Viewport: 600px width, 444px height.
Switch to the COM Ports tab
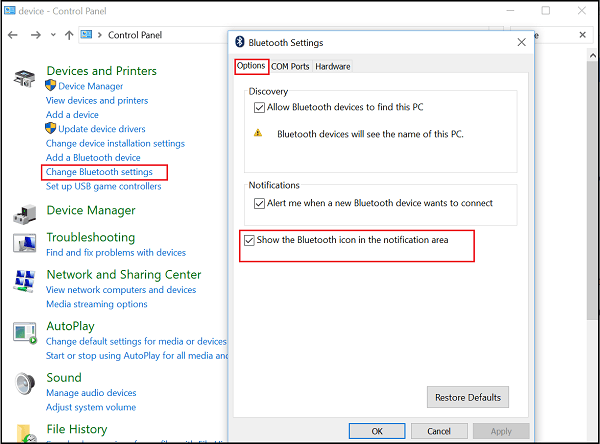pos(290,67)
